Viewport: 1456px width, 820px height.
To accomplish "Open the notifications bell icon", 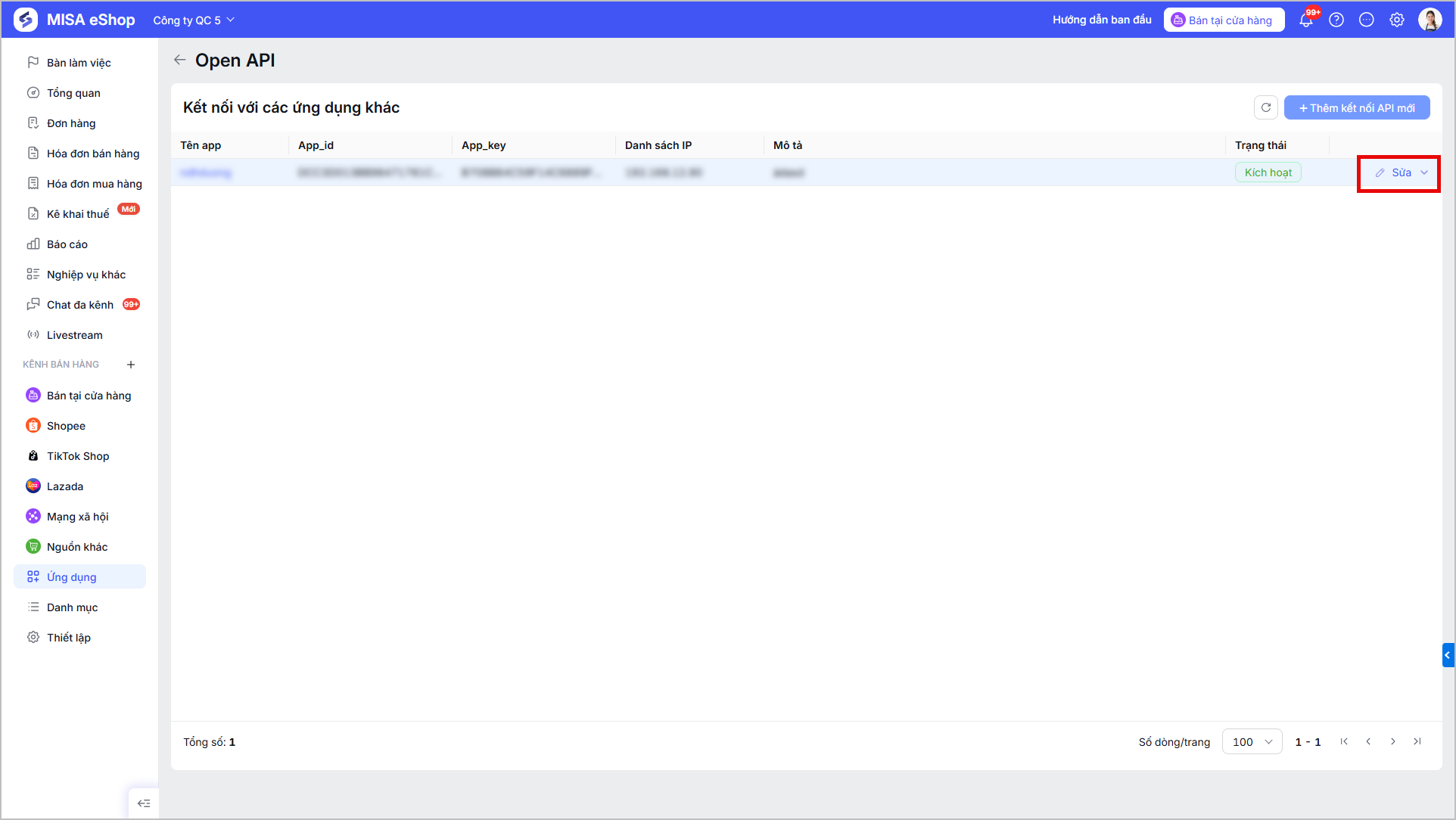I will (1306, 20).
